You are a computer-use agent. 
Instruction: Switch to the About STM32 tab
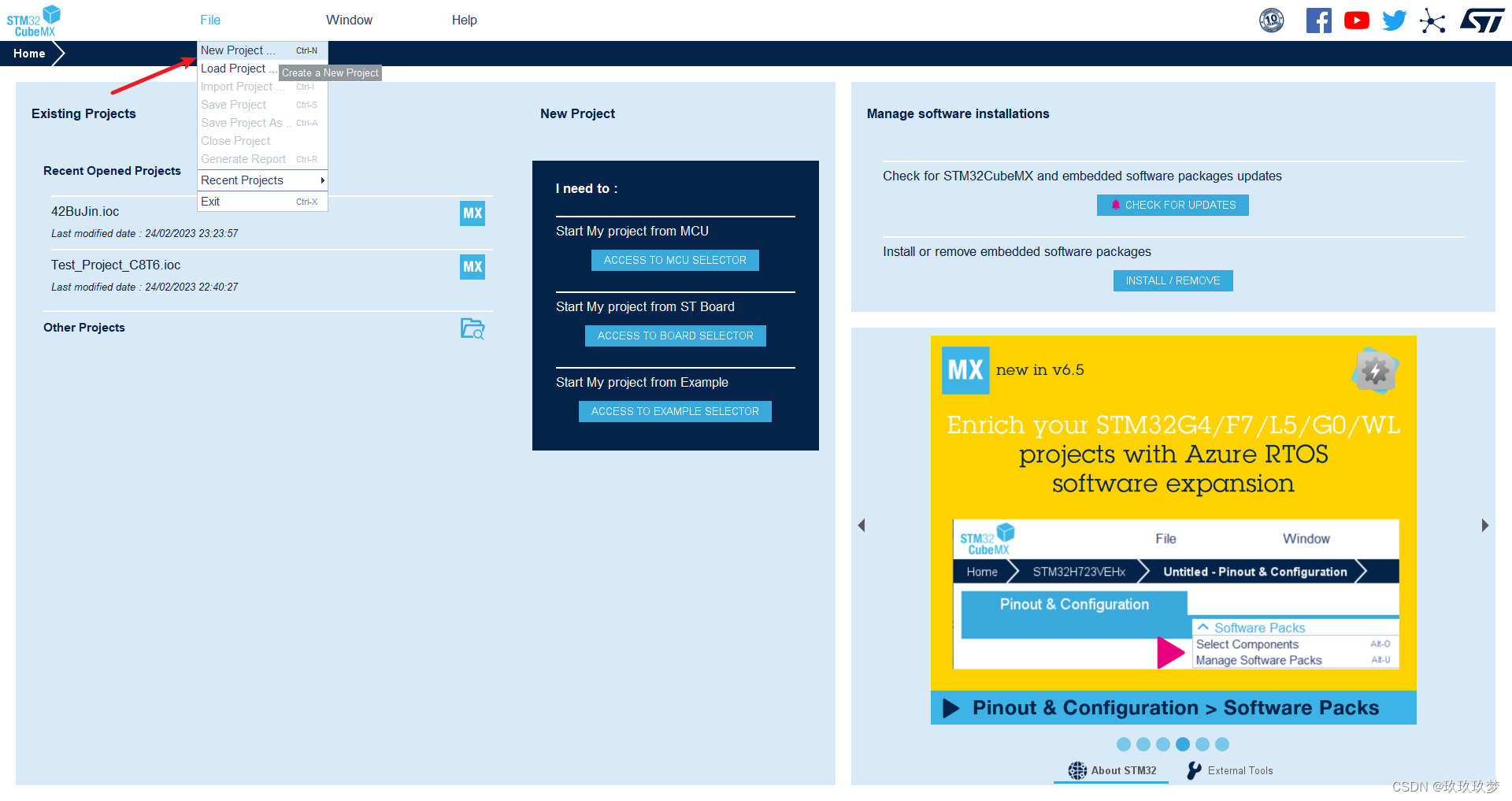1113,770
